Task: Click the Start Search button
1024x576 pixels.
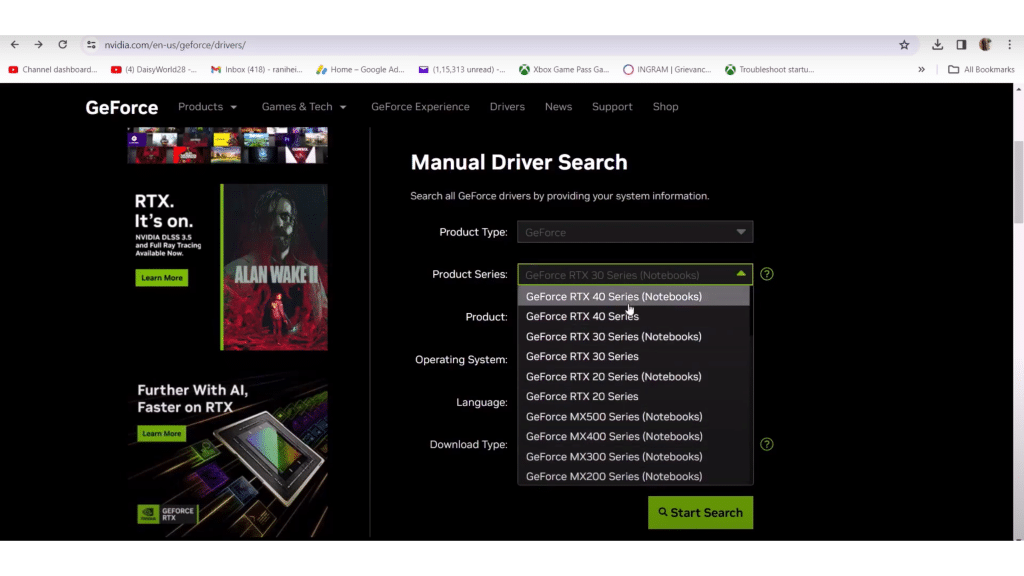Action: pos(700,513)
